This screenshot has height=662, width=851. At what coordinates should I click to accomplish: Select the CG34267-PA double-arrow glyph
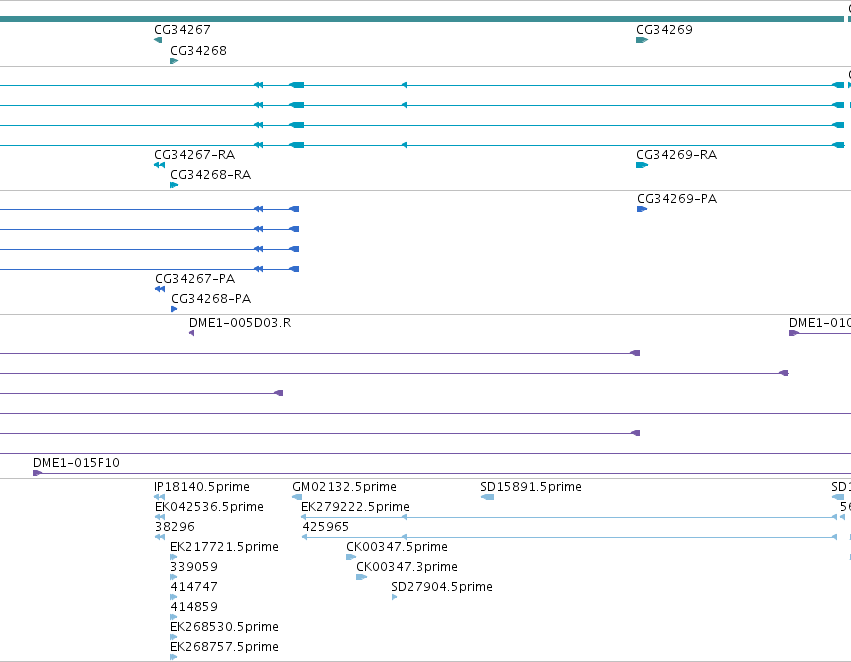[160, 289]
